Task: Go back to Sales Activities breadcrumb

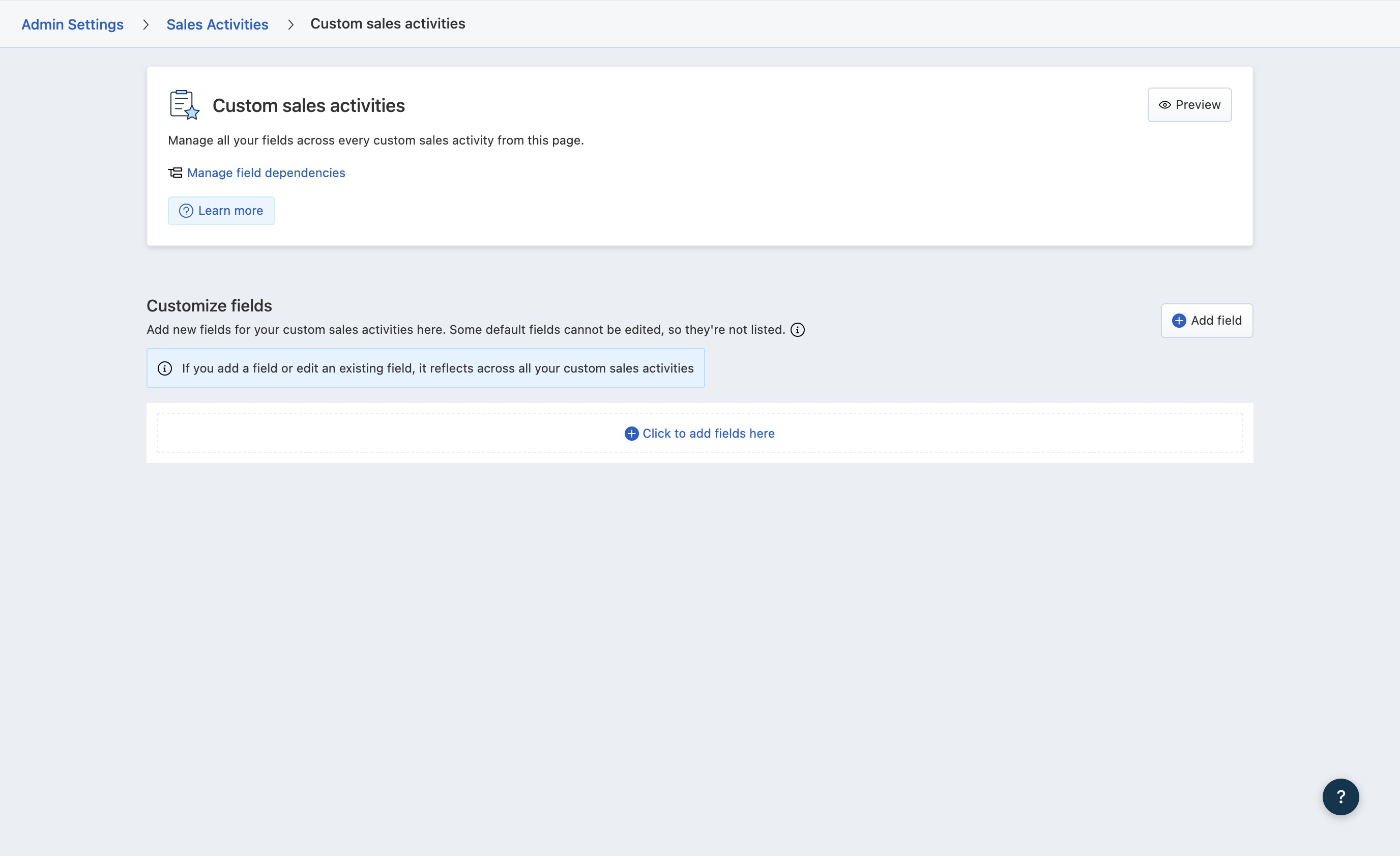Action: pyautogui.click(x=217, y=24)
